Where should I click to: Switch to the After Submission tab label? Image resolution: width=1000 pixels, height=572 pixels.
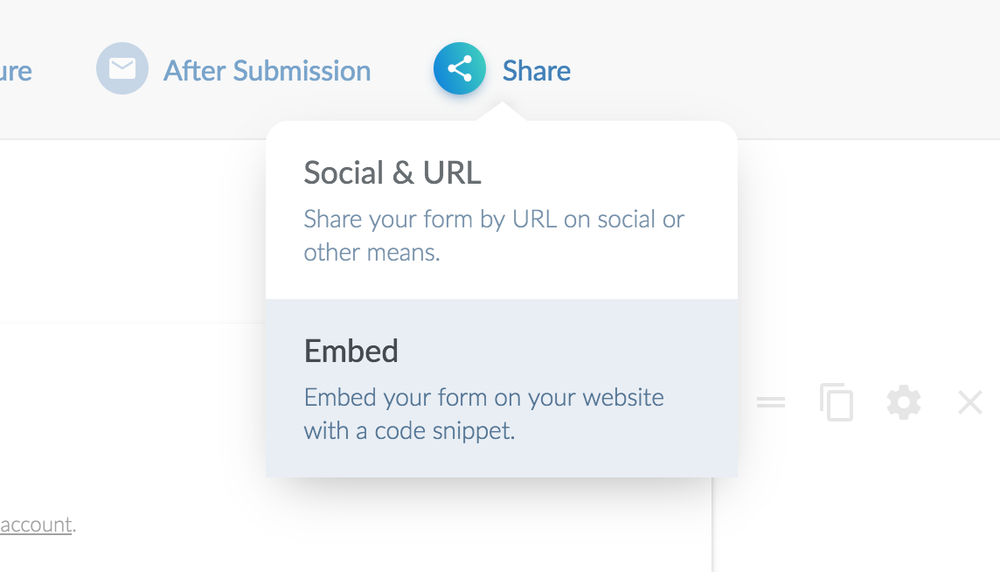tap(267, 71)
